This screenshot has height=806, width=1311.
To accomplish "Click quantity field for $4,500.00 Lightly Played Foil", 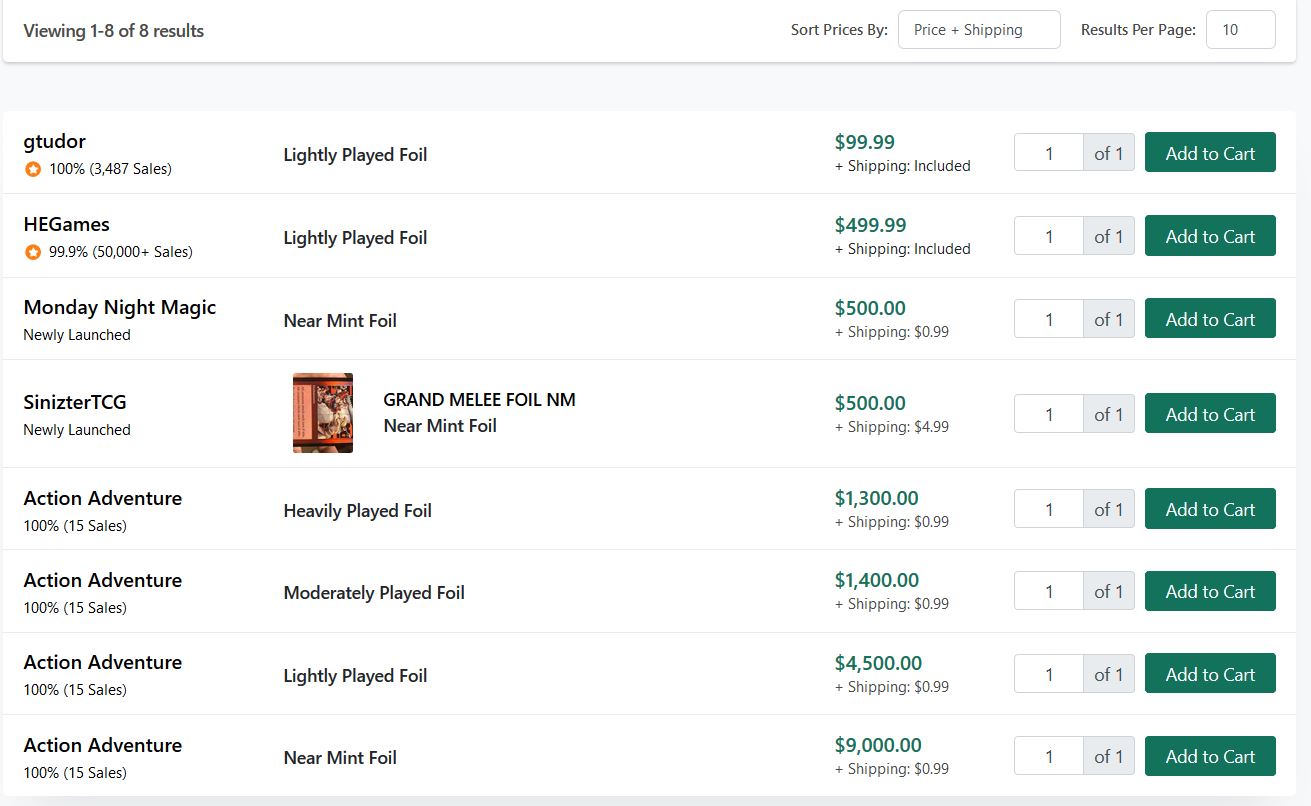I will coord(1048,674).
